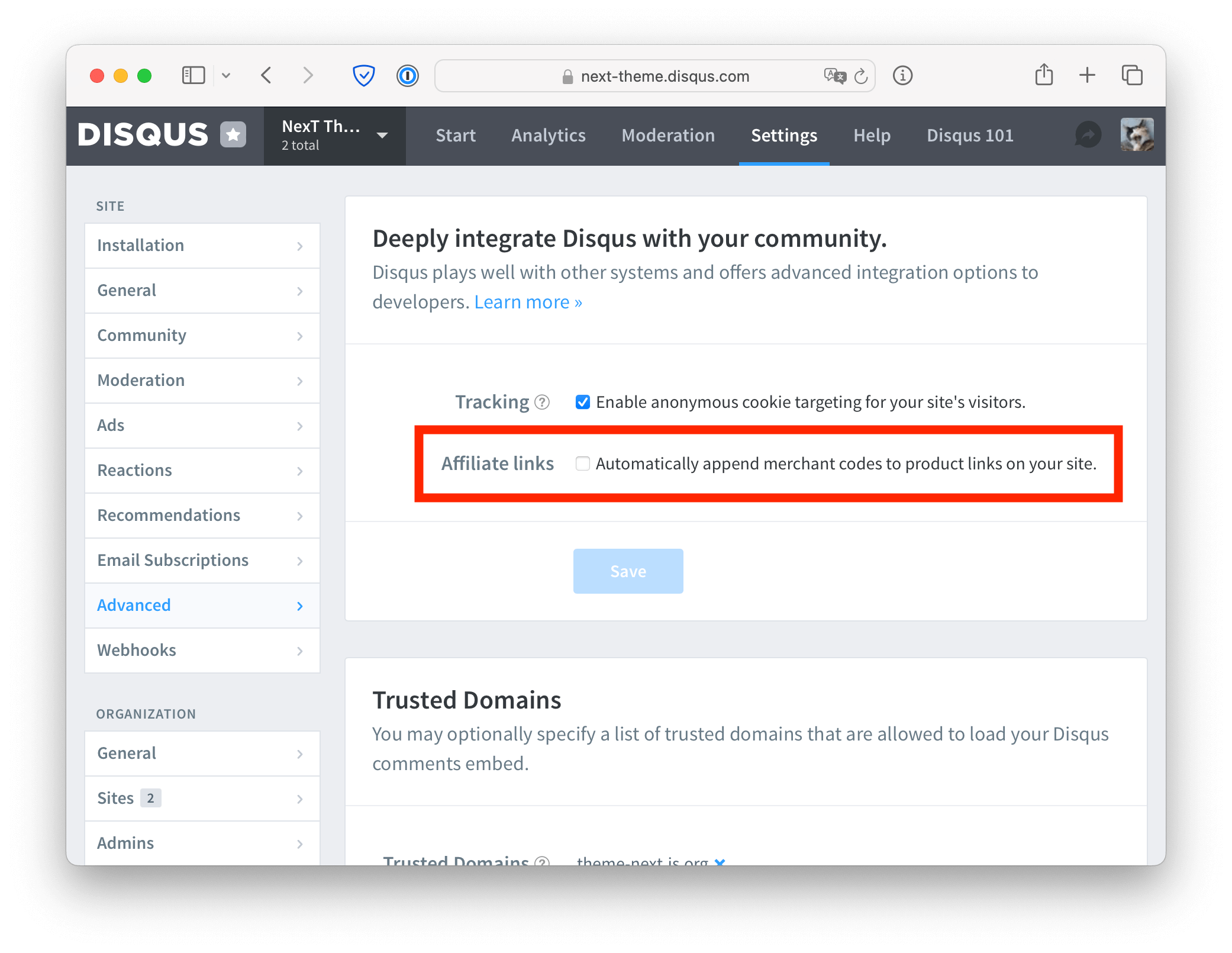Open the Moderation tab

pyautogui.click(x=668, y=136)
